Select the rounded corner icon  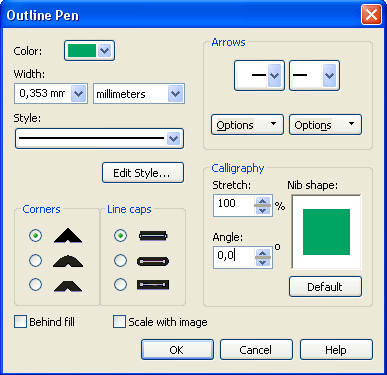tap(68, 261)
